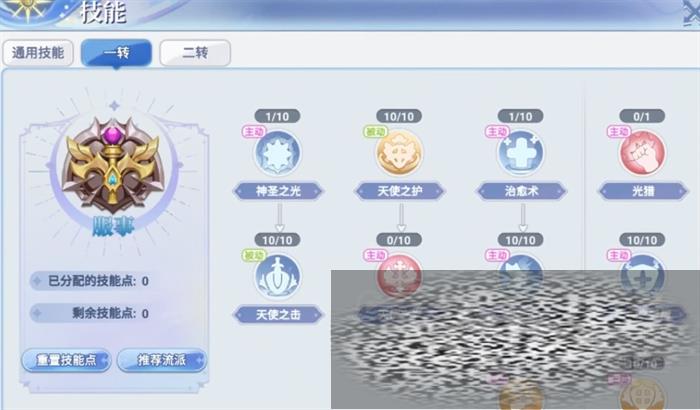
Task: Click the 剩余技能点 remaining points field
Action: click(x=92, y=314)
